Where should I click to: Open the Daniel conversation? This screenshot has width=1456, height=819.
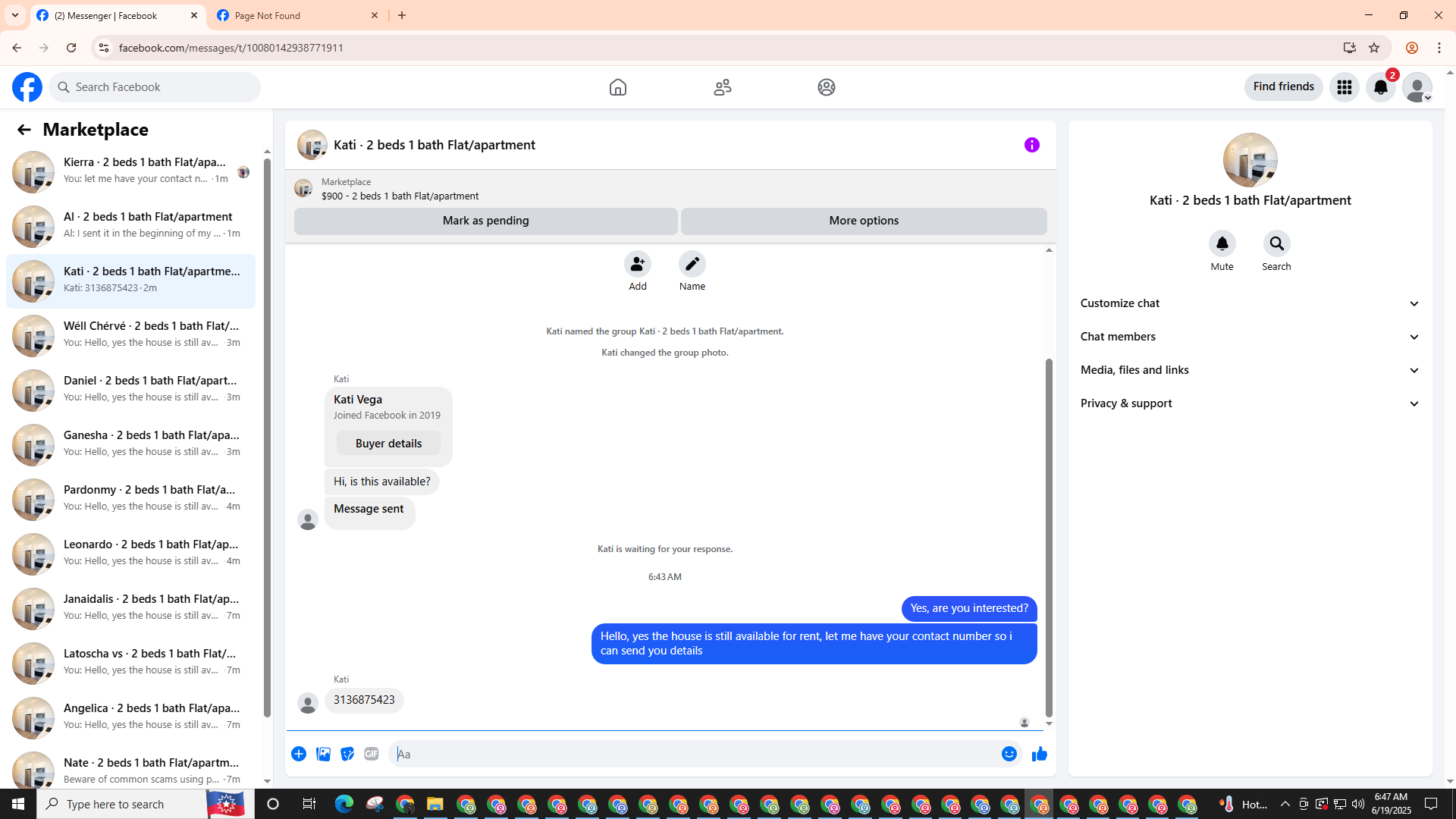pyautogui.click(x=130, y=390)
